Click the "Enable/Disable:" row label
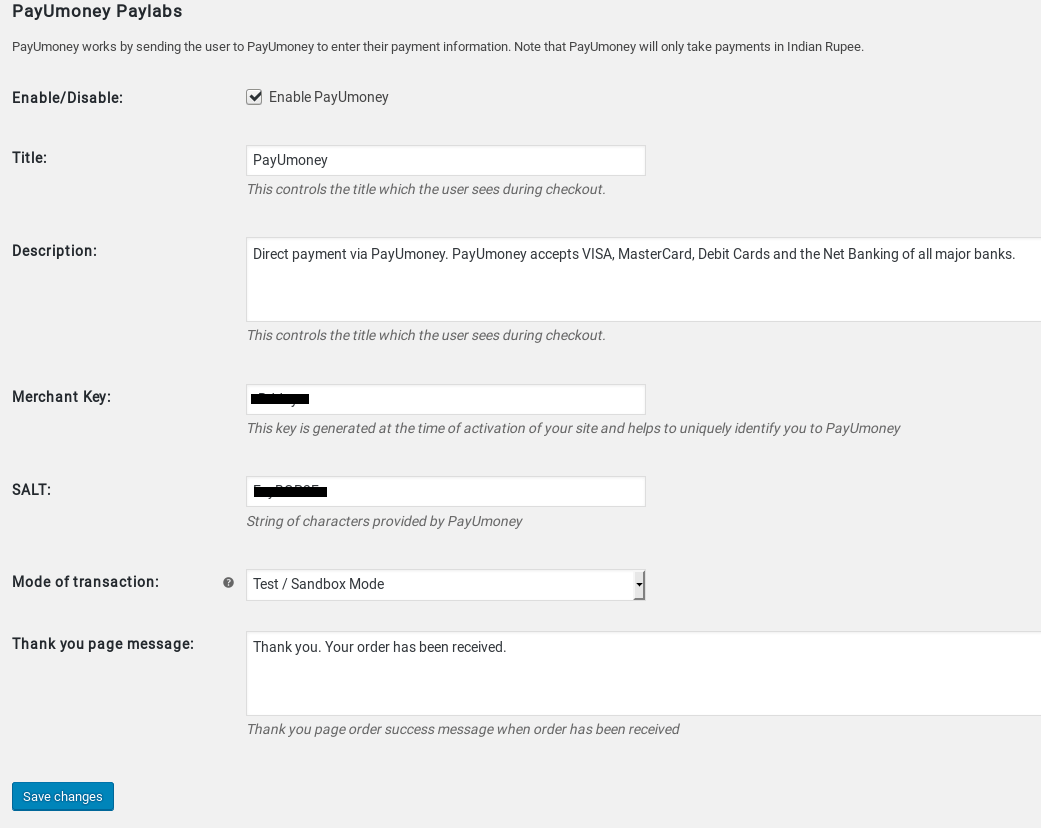 click(x=67, y=98)
